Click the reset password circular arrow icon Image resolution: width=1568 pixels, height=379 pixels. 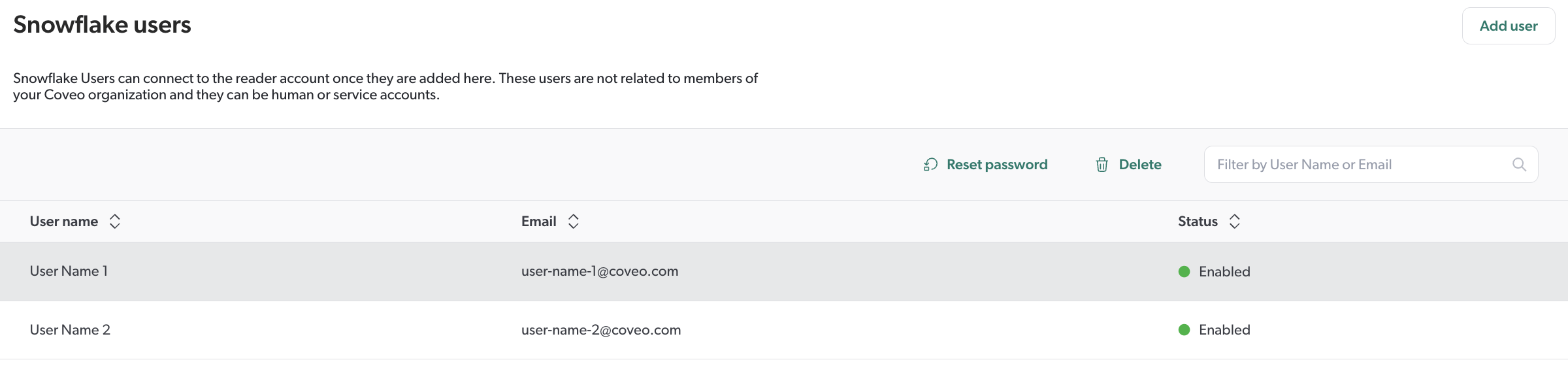(x=930, y=165)
